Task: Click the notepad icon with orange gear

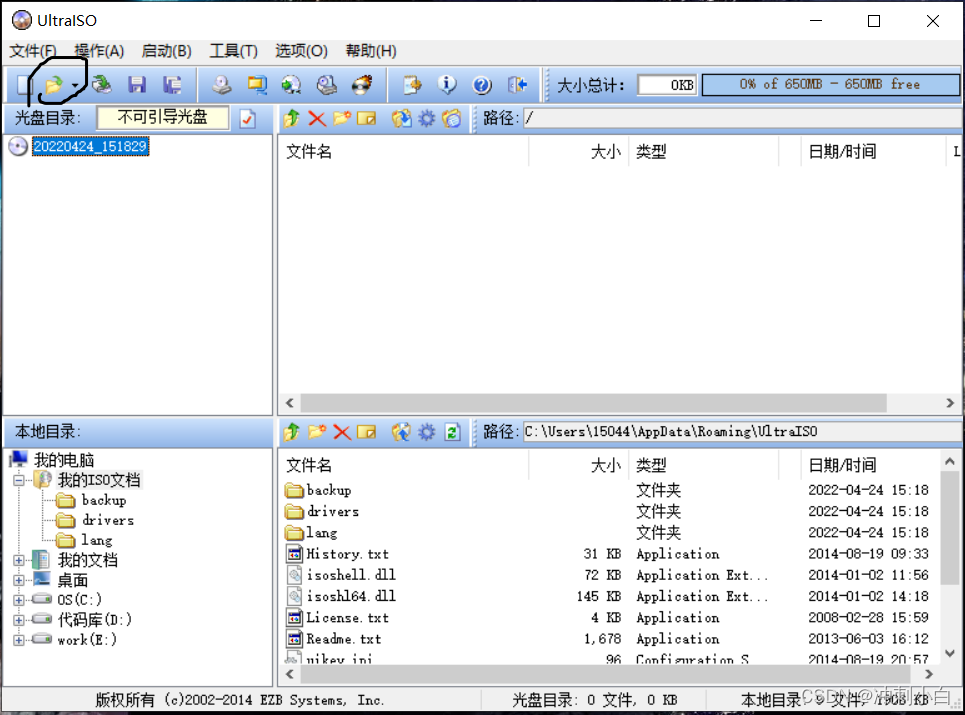Action: click(412, 85)
